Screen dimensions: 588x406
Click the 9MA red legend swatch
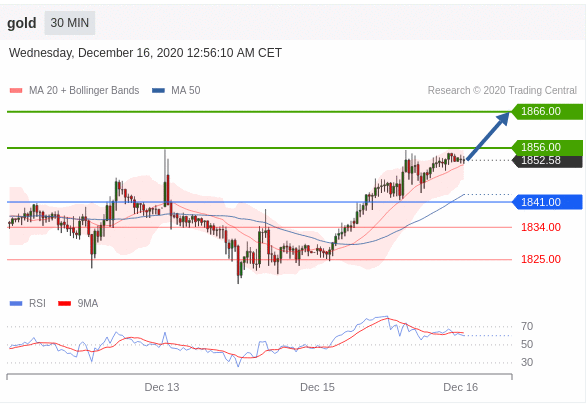pos(64,303)
